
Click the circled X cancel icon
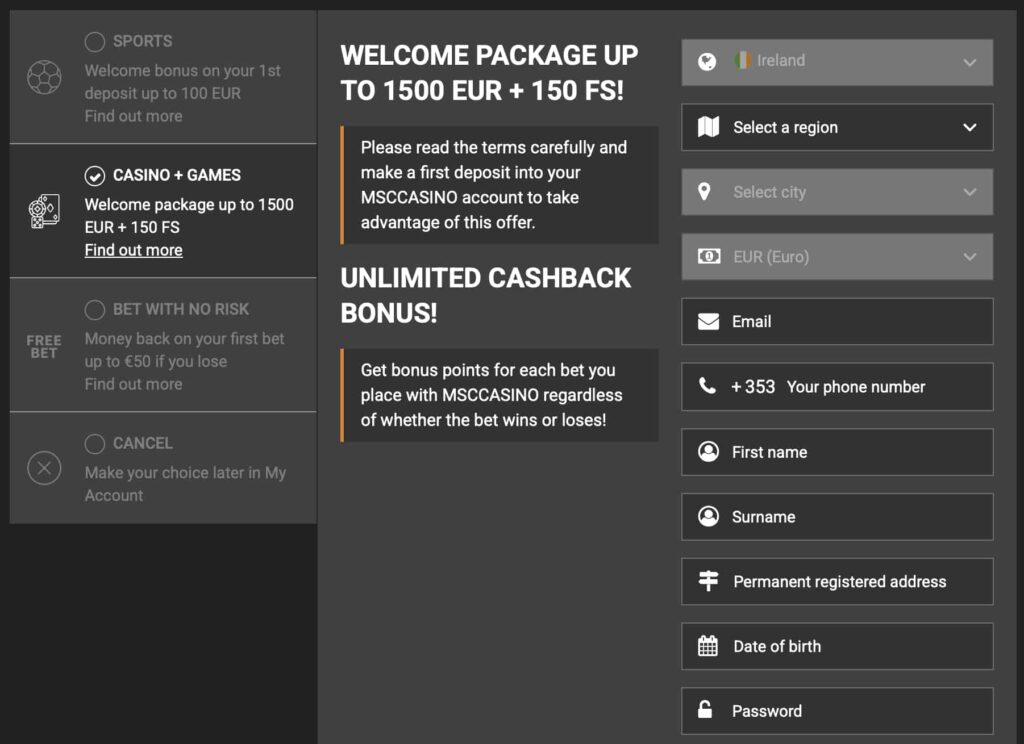coord(44,468)
